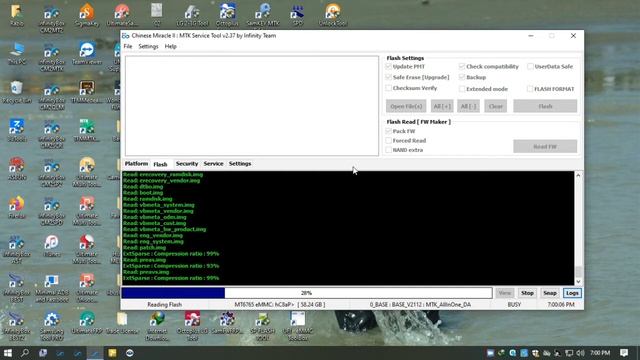The height and width of the screenshot is (360, 640).
Task: Click the TeamViewer taskbar icon
Action: point(129,353)
